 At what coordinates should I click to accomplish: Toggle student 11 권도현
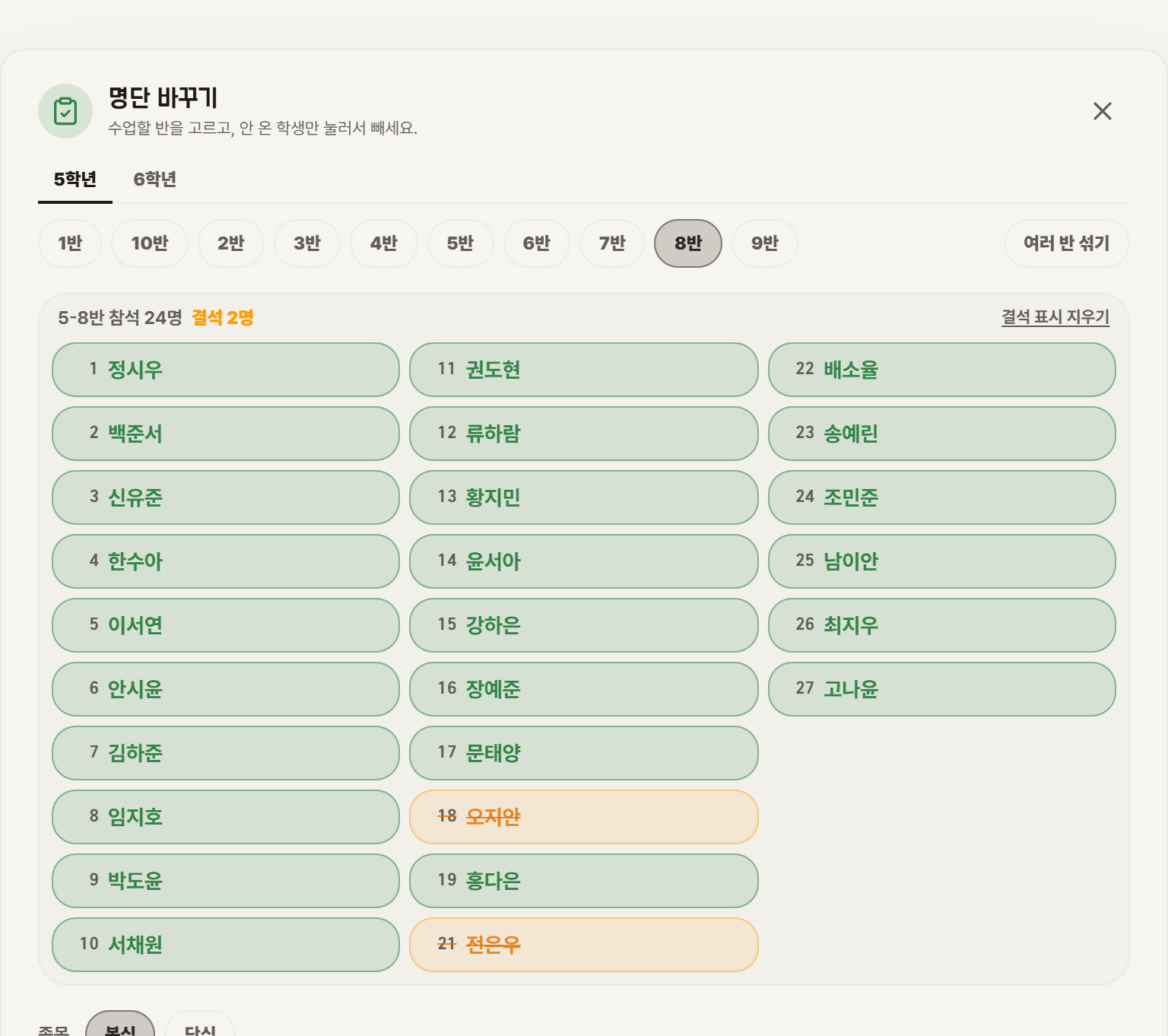point(584,370)
